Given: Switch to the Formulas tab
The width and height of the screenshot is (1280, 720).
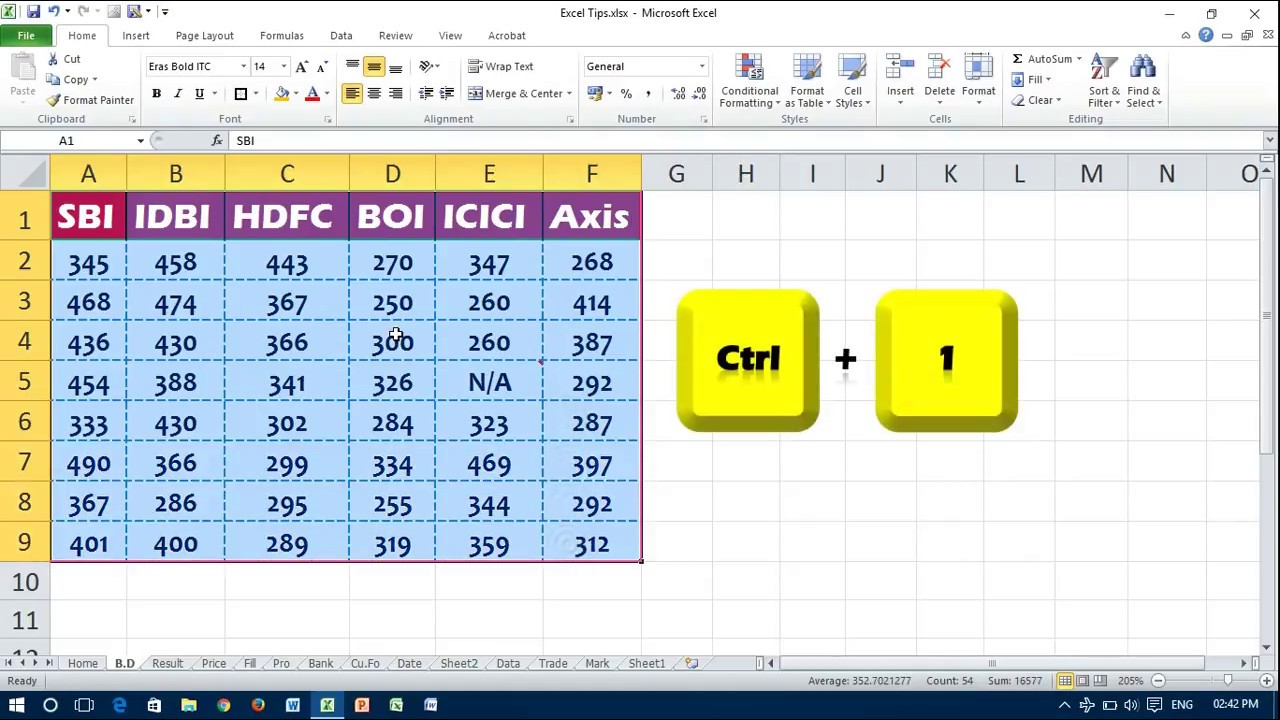Looking at the screenshot, I should (x=282, y=36).
